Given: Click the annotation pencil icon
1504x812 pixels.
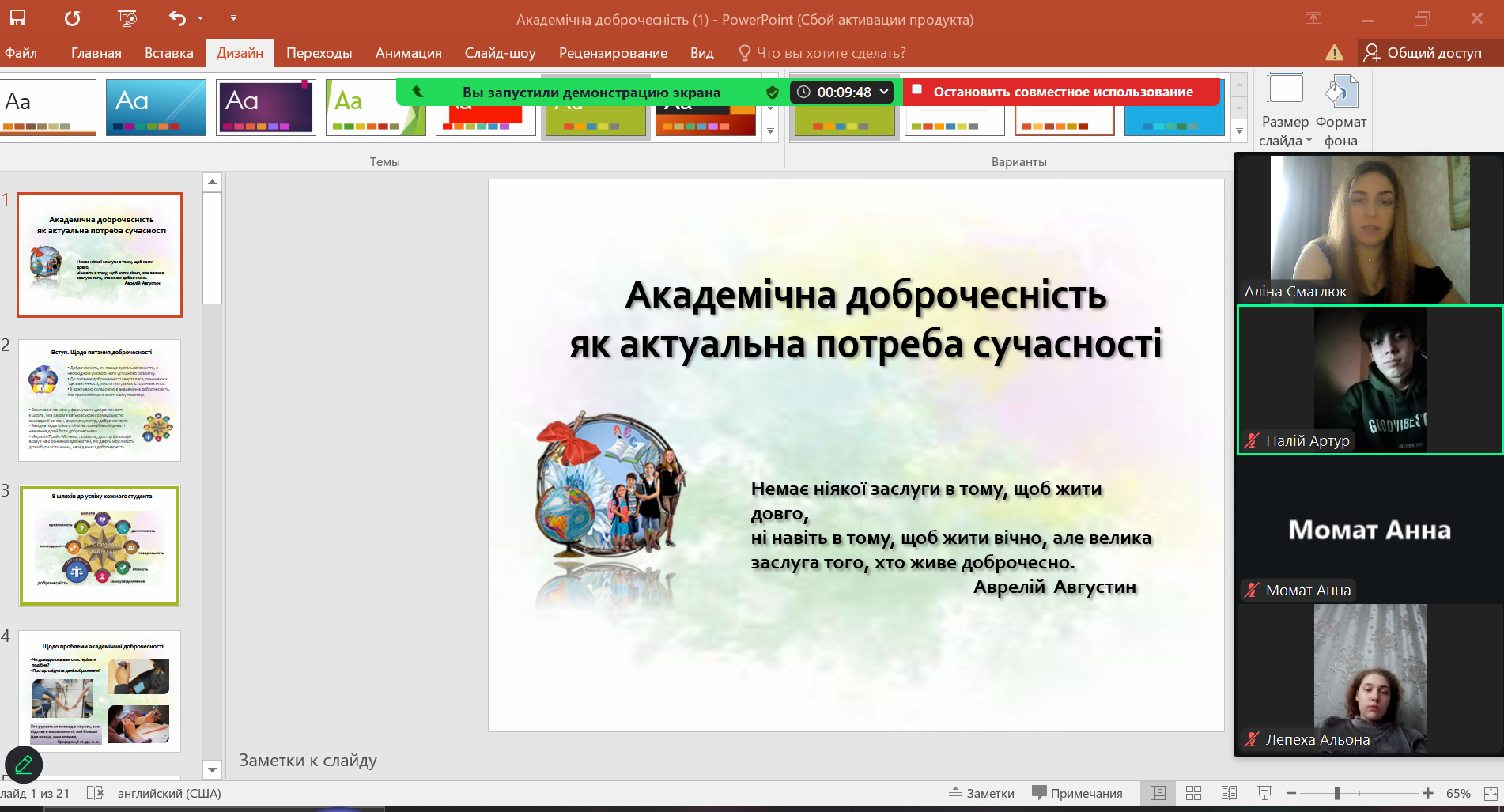Looking at the screenshot, I should click(24, 765).
